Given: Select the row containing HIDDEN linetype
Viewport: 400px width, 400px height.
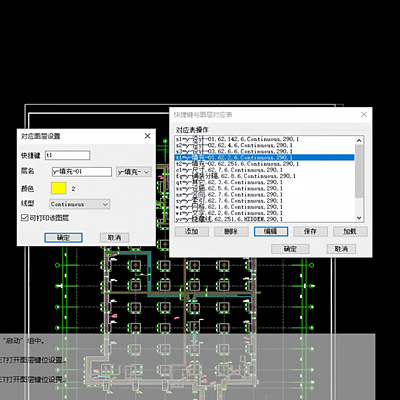Looking at the screenshot, I should pyautogui.click(x=265, y=219).
